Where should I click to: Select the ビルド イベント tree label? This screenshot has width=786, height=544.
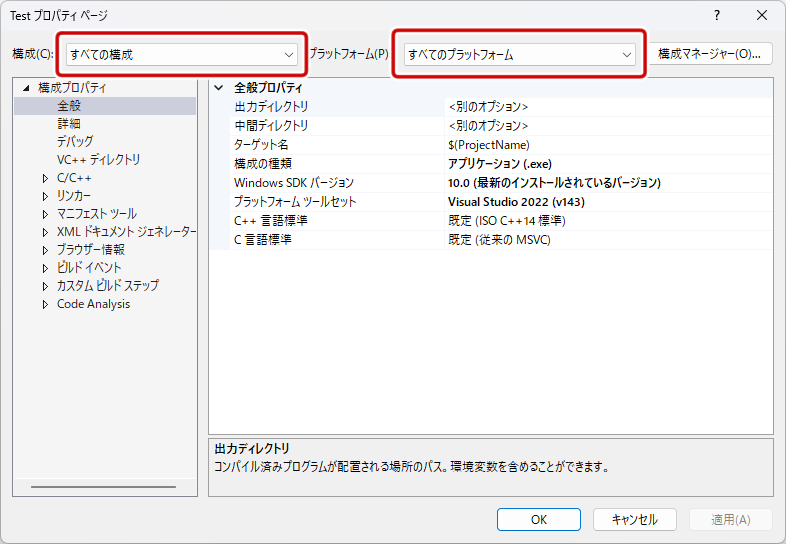pos(89,268)
